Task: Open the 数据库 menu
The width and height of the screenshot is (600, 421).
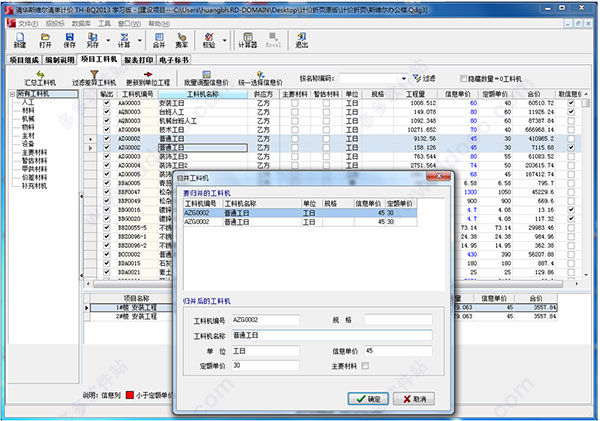Action: [81, 24]
